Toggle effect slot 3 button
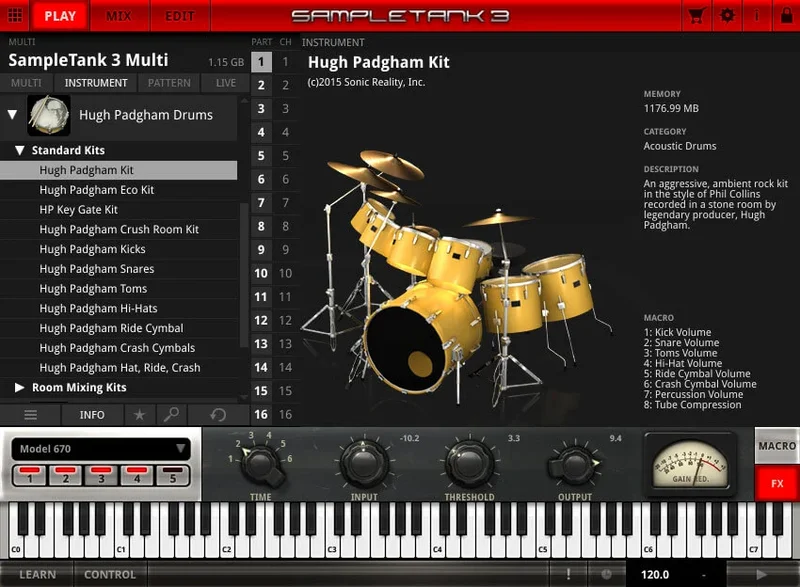This screenshot has width=800, height=587. pyautogui.click(x=101, y=475)
